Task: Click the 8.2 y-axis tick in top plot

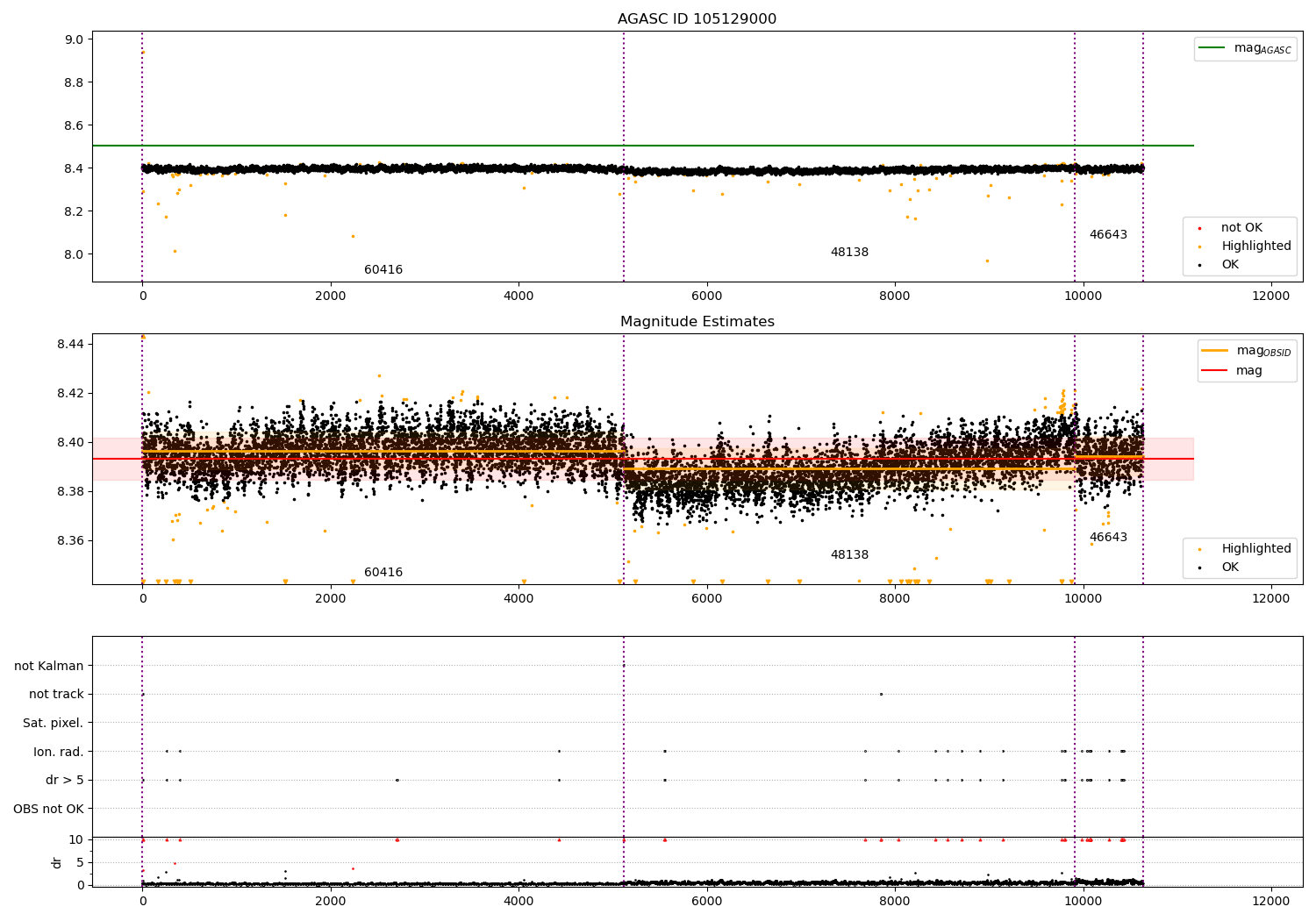Action: [74, 211]
